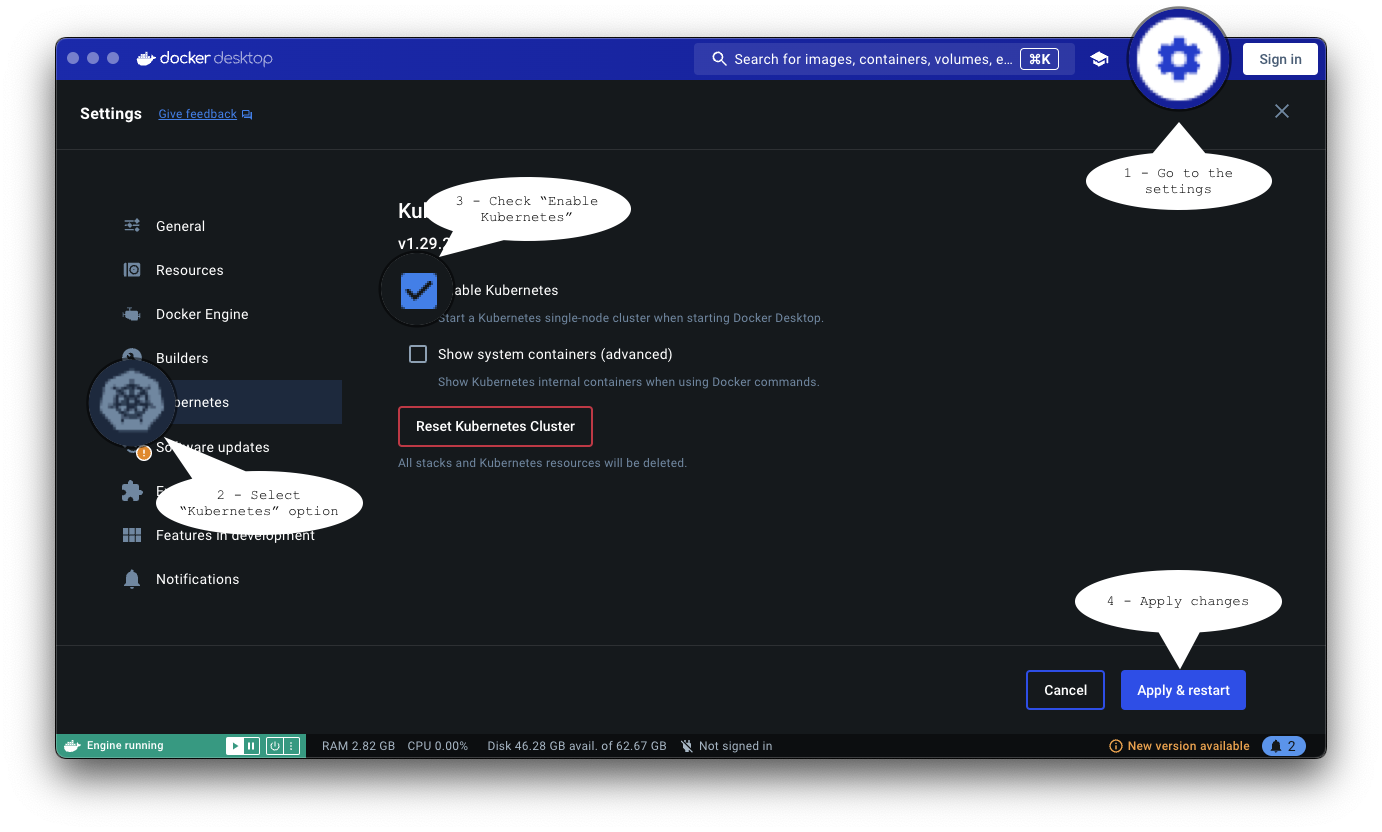Image resolution: width=1382 pixels, height=832 pixels.
Task: Click the info icon next to New version available
Action: tap(1116, 746)
